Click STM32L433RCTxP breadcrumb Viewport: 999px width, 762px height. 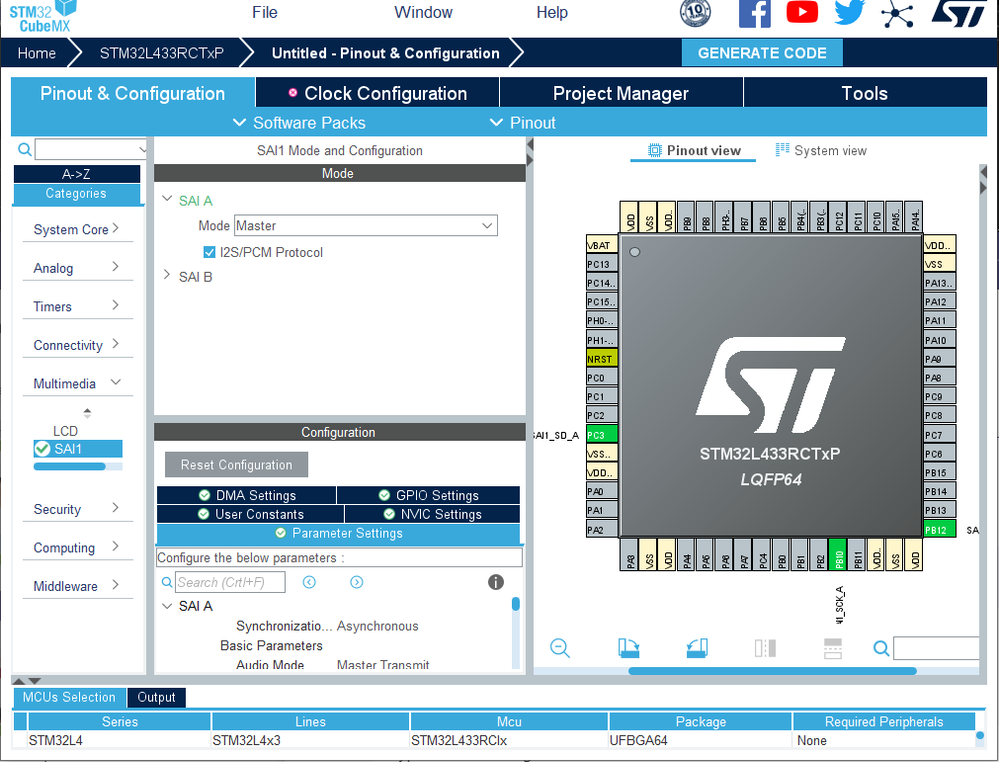pos(161,53)
